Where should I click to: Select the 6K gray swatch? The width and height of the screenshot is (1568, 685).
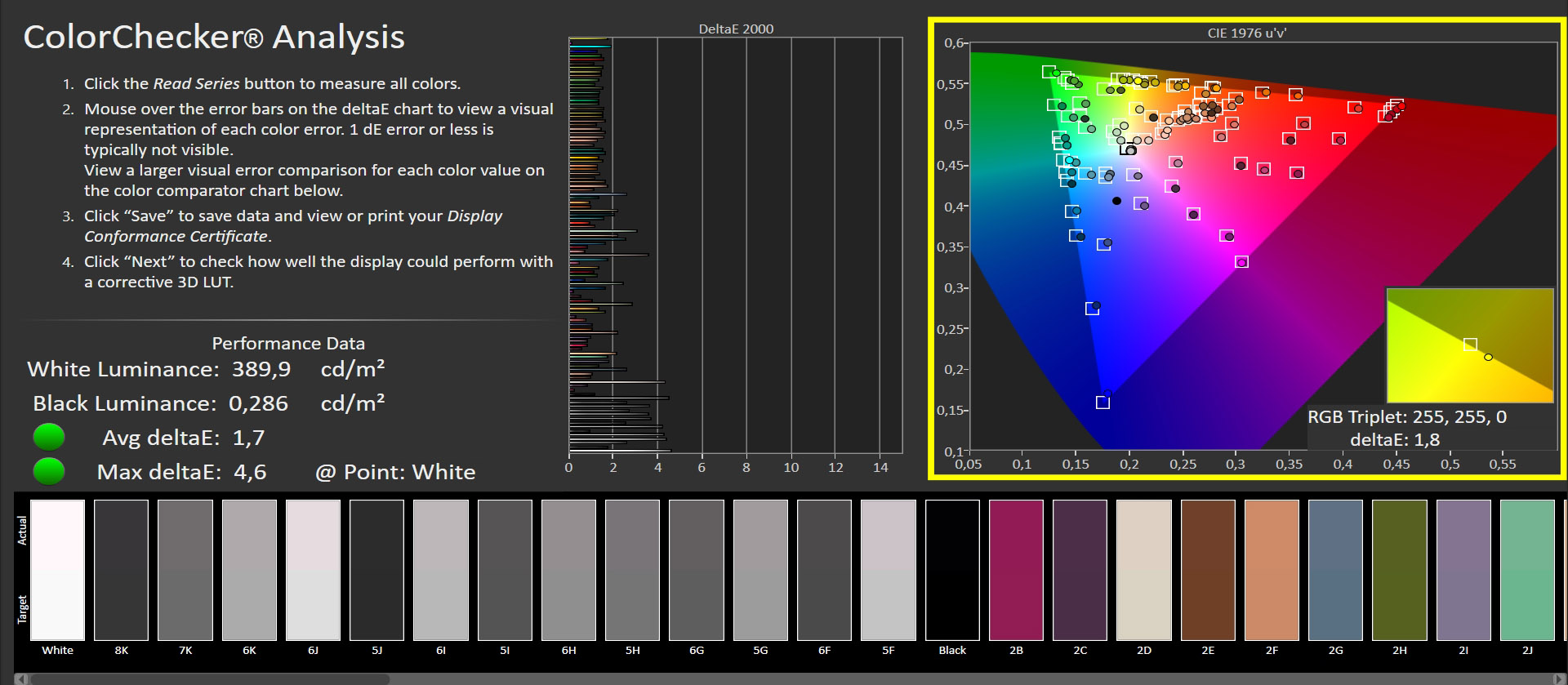click(249, 570)
